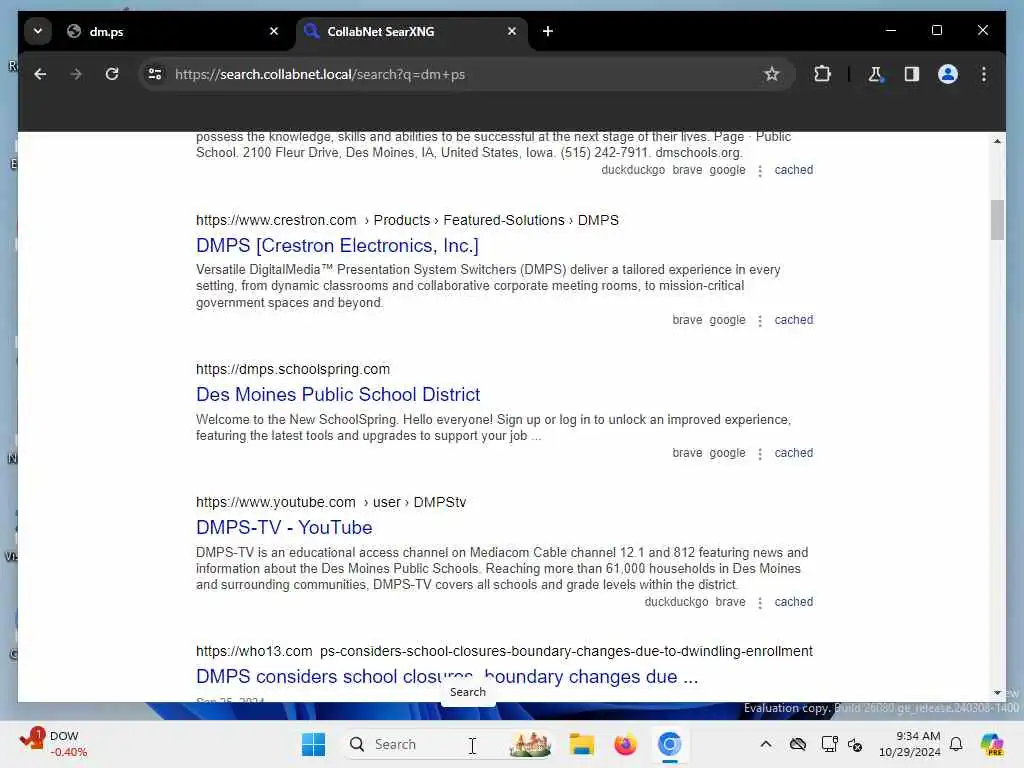Open cached link for DMPS-TV YouTube result
The image size is (1024, 768).
coord(793,602)
